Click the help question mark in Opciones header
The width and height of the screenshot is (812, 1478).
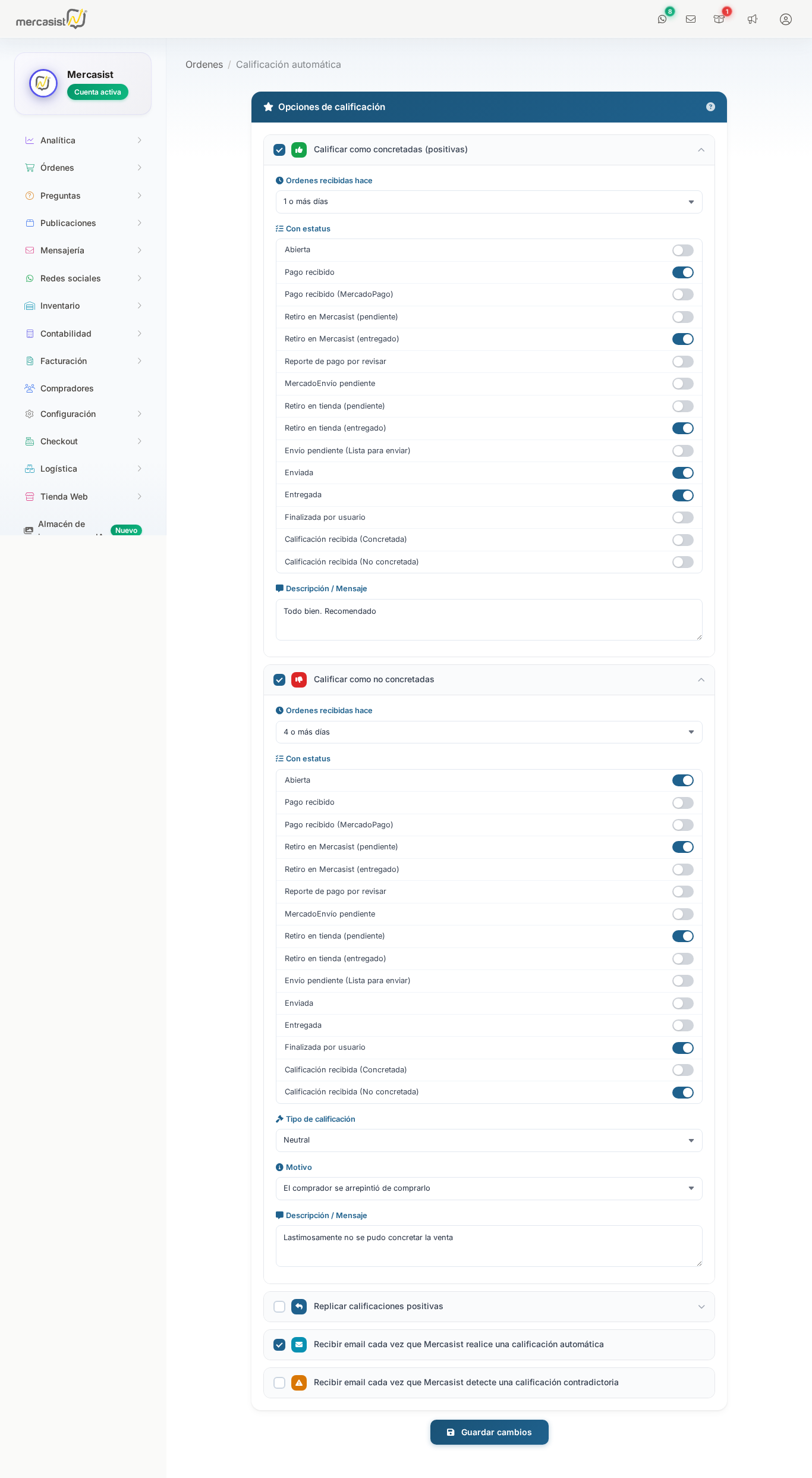[710, 107]
